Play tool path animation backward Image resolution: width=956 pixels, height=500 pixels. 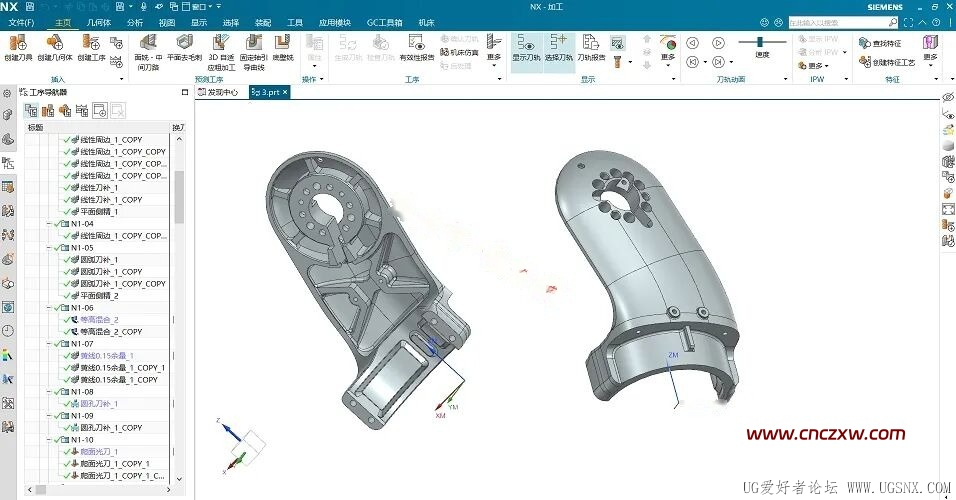tap(692, 43)
